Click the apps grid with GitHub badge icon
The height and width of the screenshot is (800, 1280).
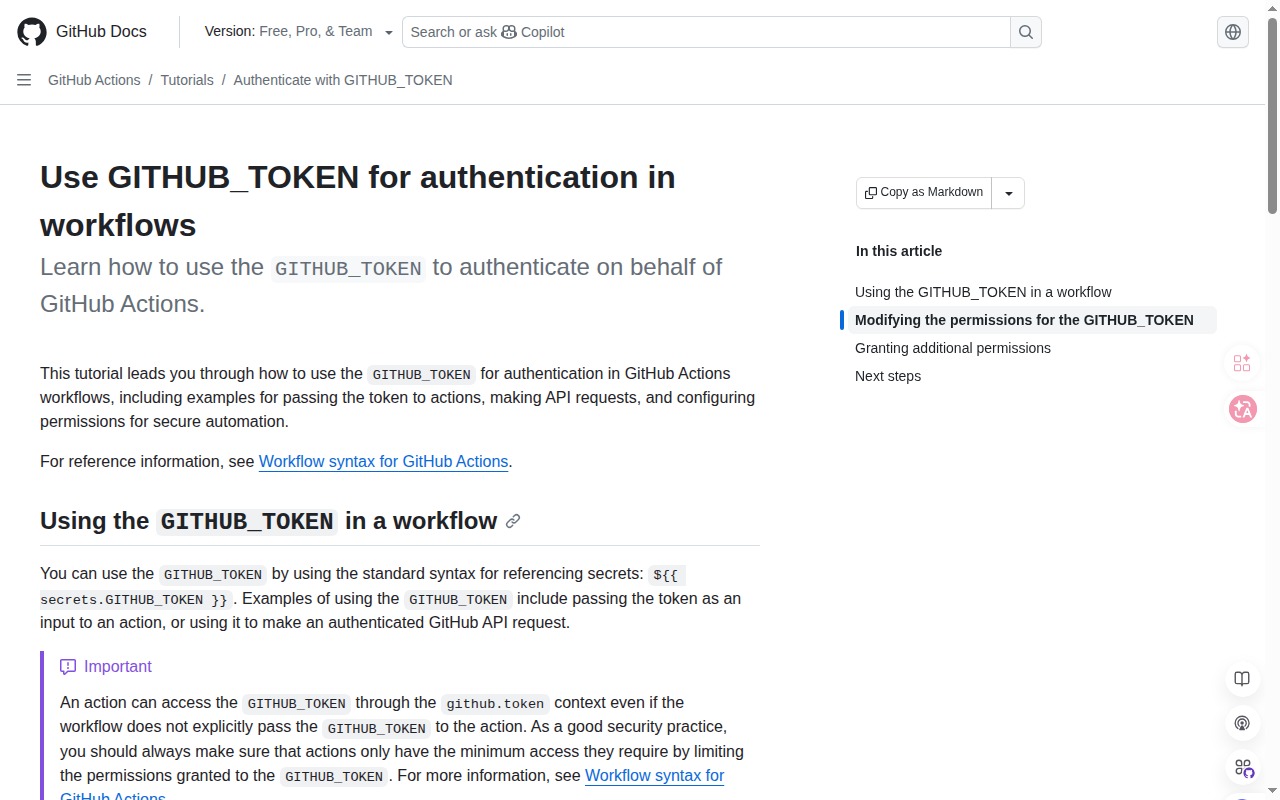coord(1243,768)
